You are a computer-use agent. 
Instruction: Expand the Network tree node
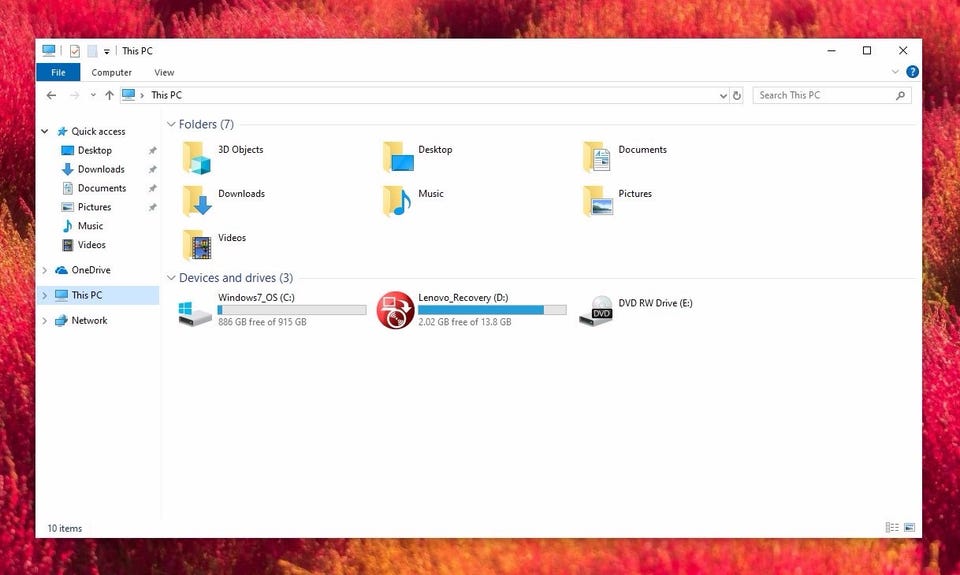45,320
